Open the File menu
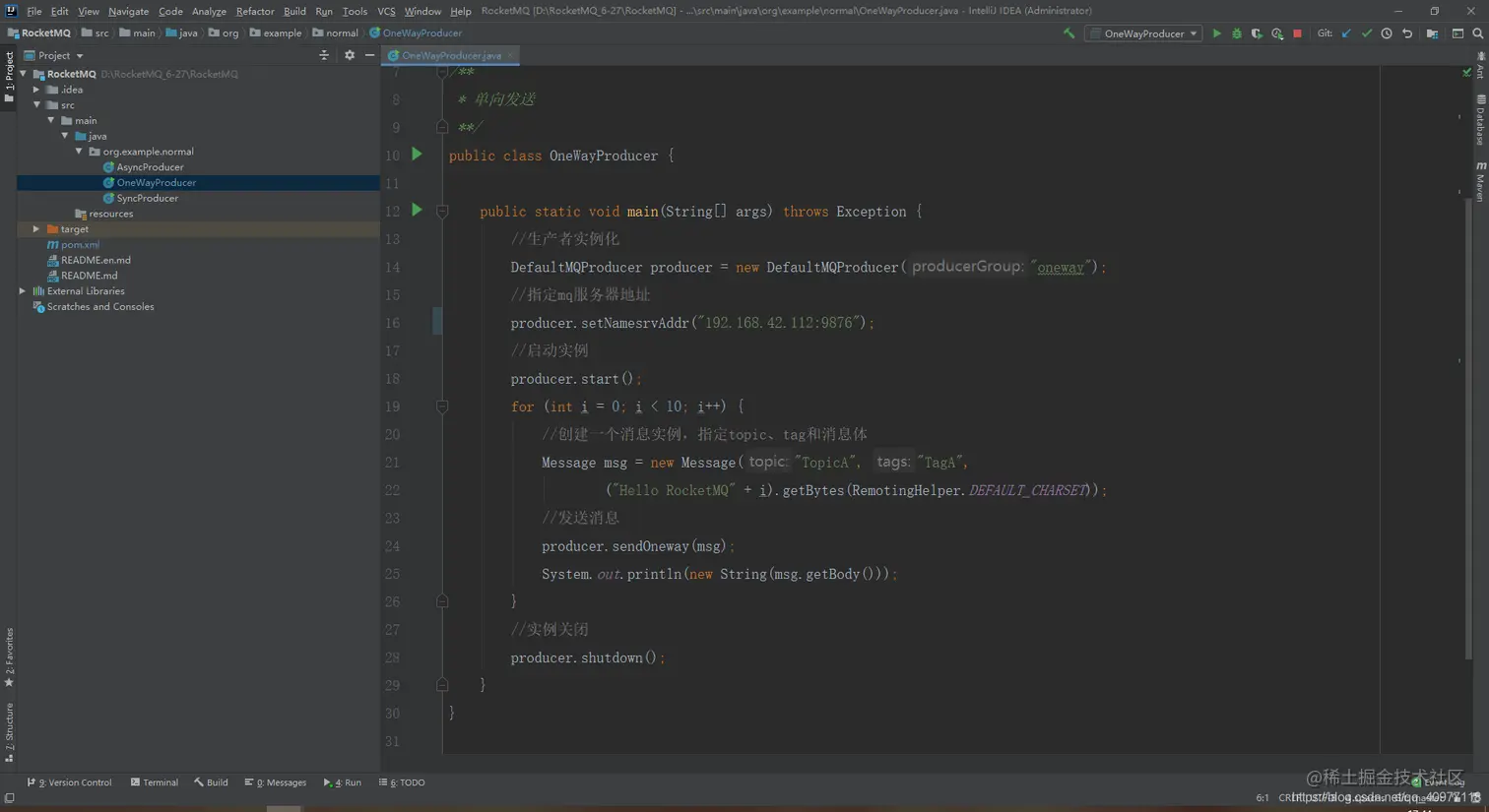1489x812 pixels. click(34, 11)
